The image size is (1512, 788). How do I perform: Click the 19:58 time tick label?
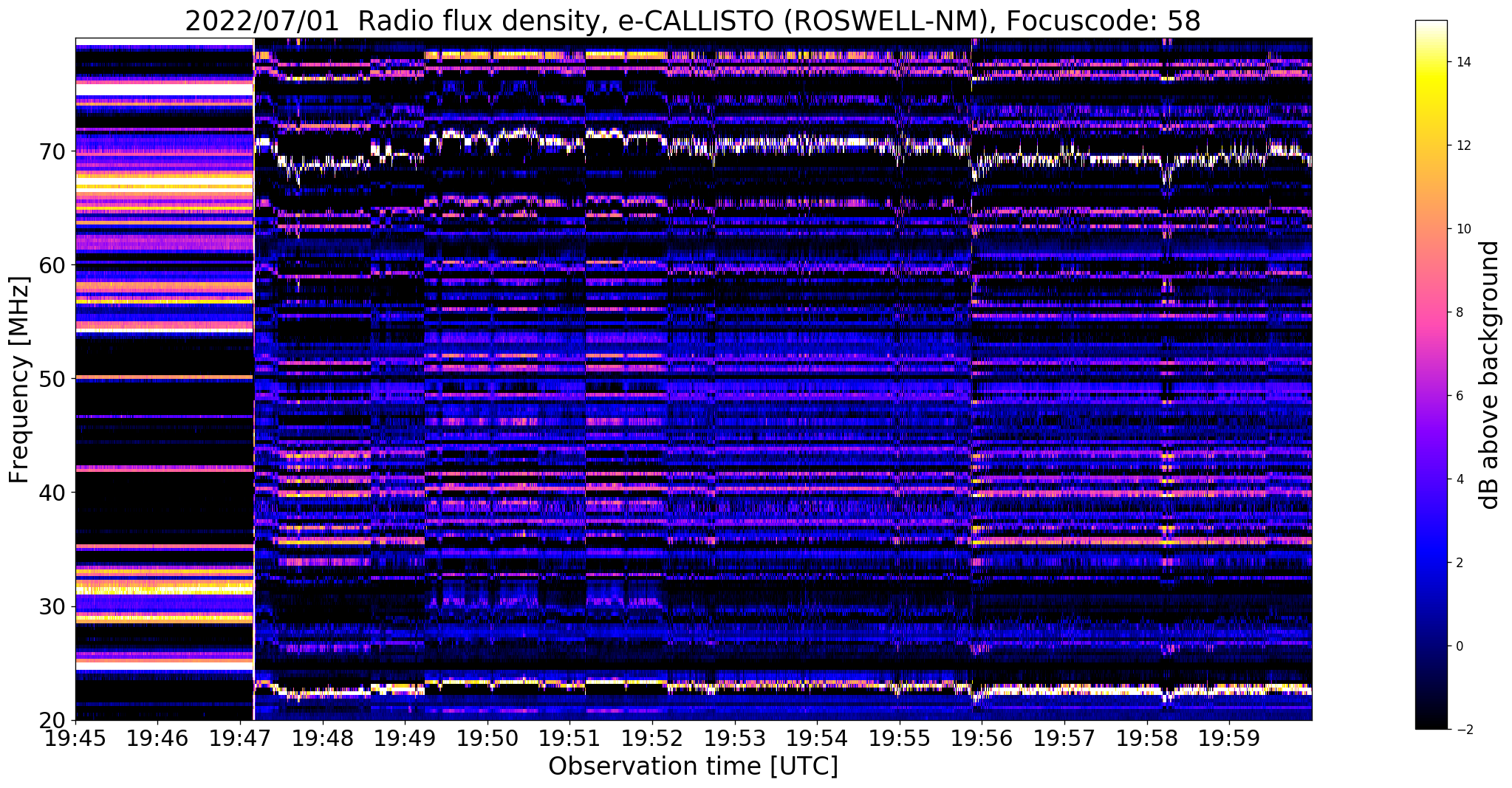click(1147, 738)
